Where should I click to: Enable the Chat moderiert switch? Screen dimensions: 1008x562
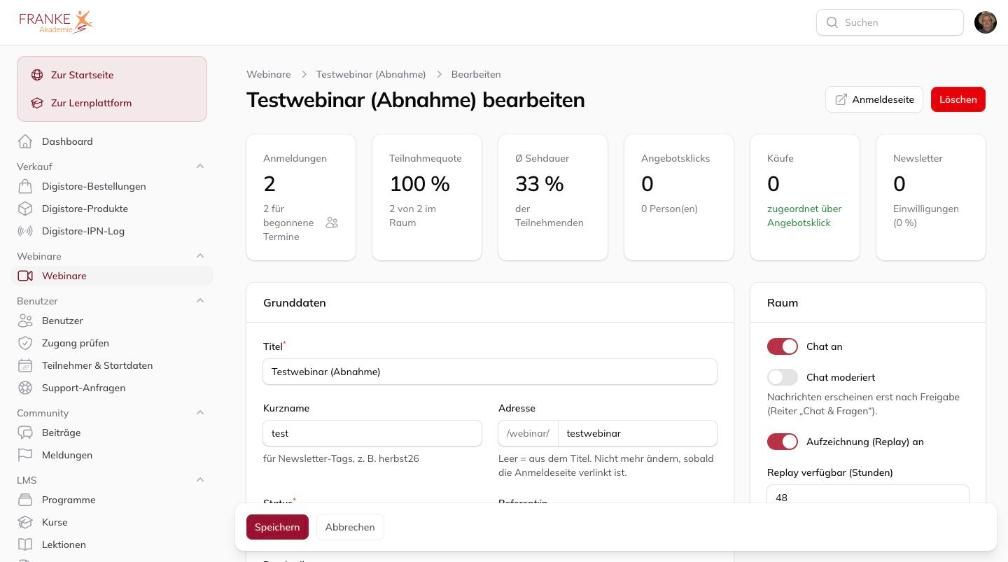(782, 377)
